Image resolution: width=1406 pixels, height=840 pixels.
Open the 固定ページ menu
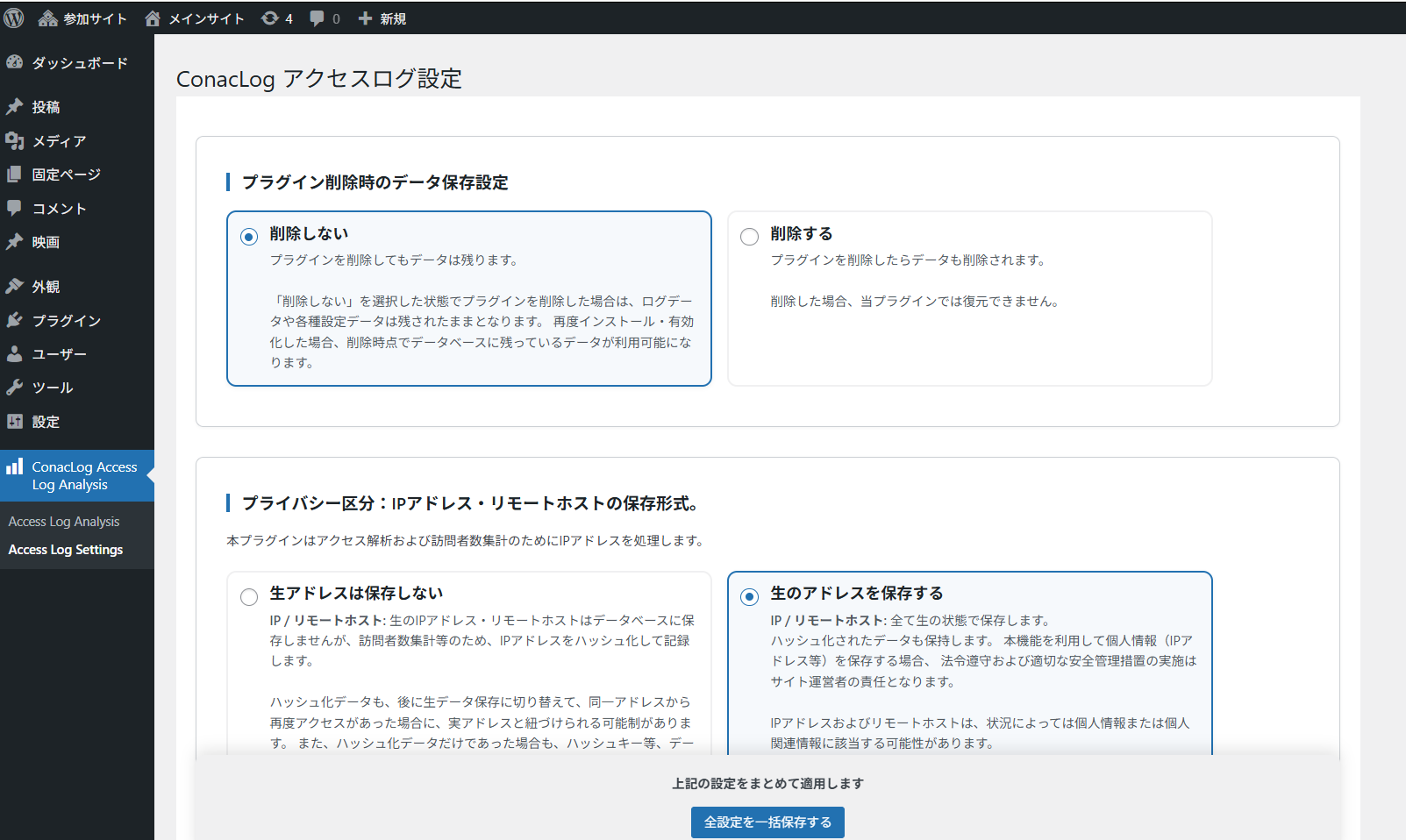point(77,174)
